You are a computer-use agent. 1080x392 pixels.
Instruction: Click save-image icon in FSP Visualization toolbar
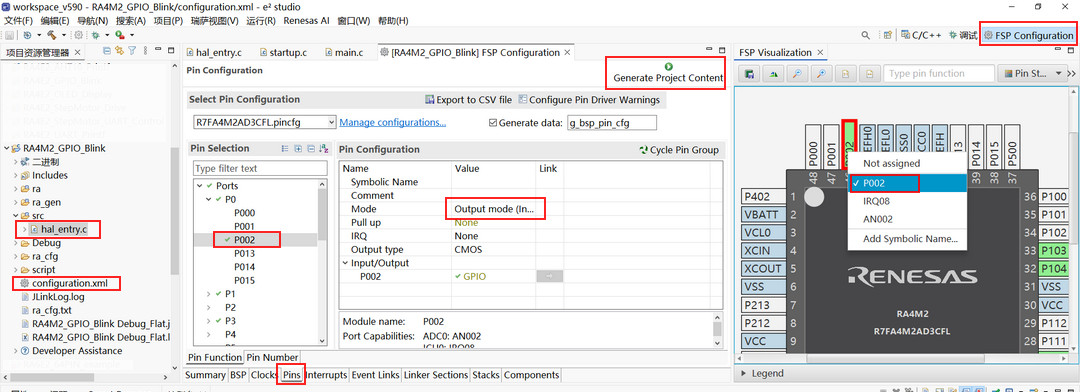pos(749,74)
